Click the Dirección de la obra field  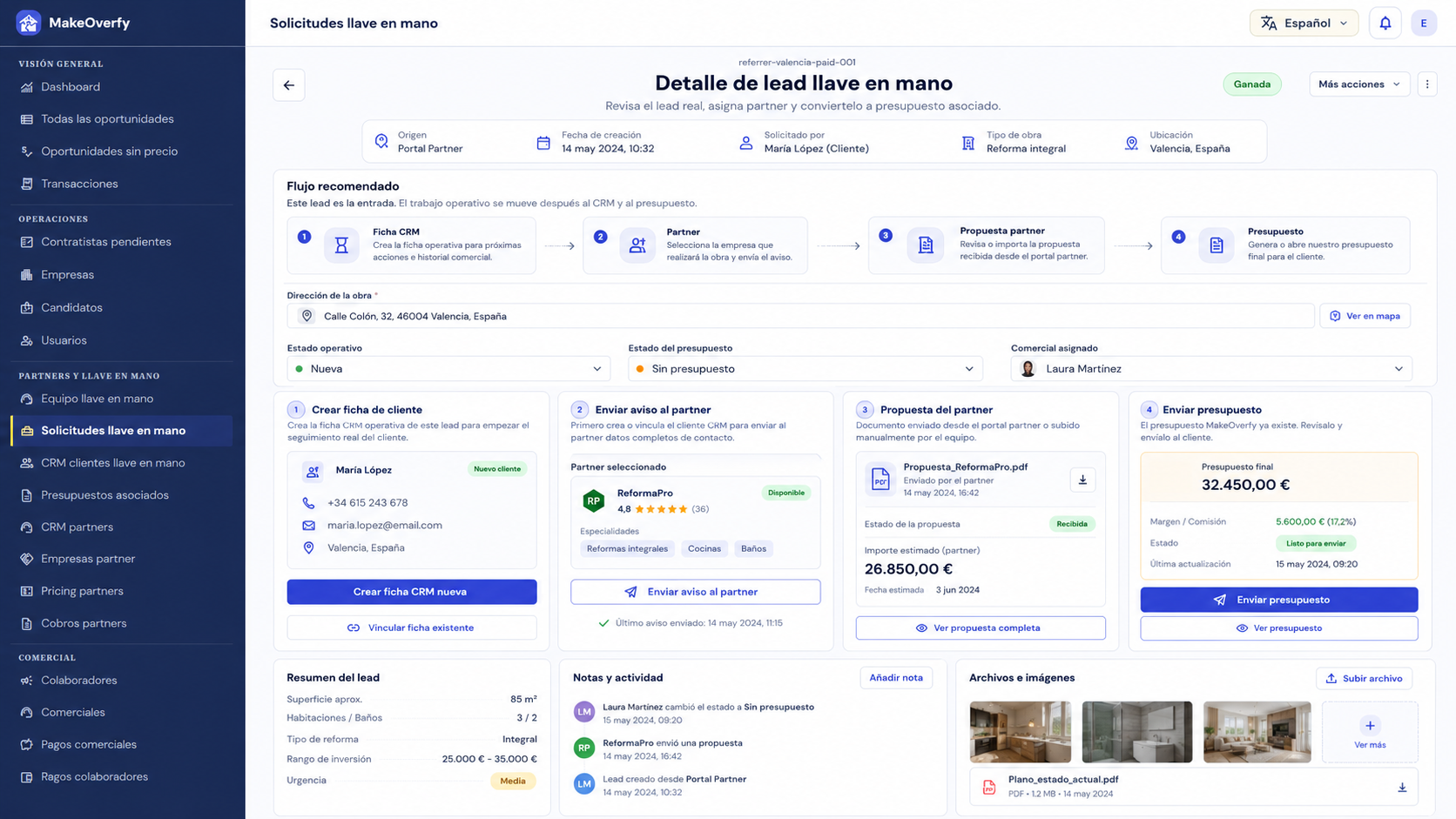click(800, 316)
